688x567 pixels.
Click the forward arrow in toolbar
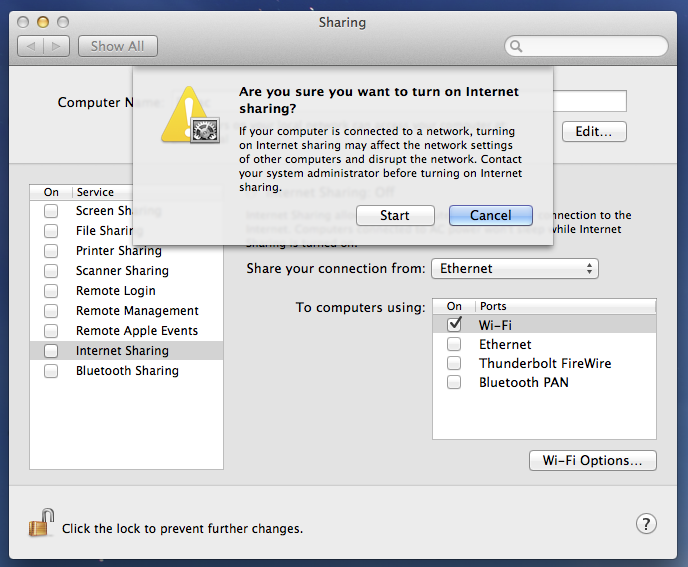pos(56,46)
